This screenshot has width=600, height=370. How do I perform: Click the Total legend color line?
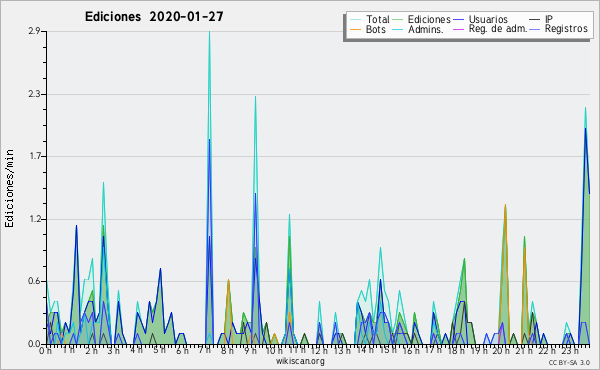click(x=356, y=20)
